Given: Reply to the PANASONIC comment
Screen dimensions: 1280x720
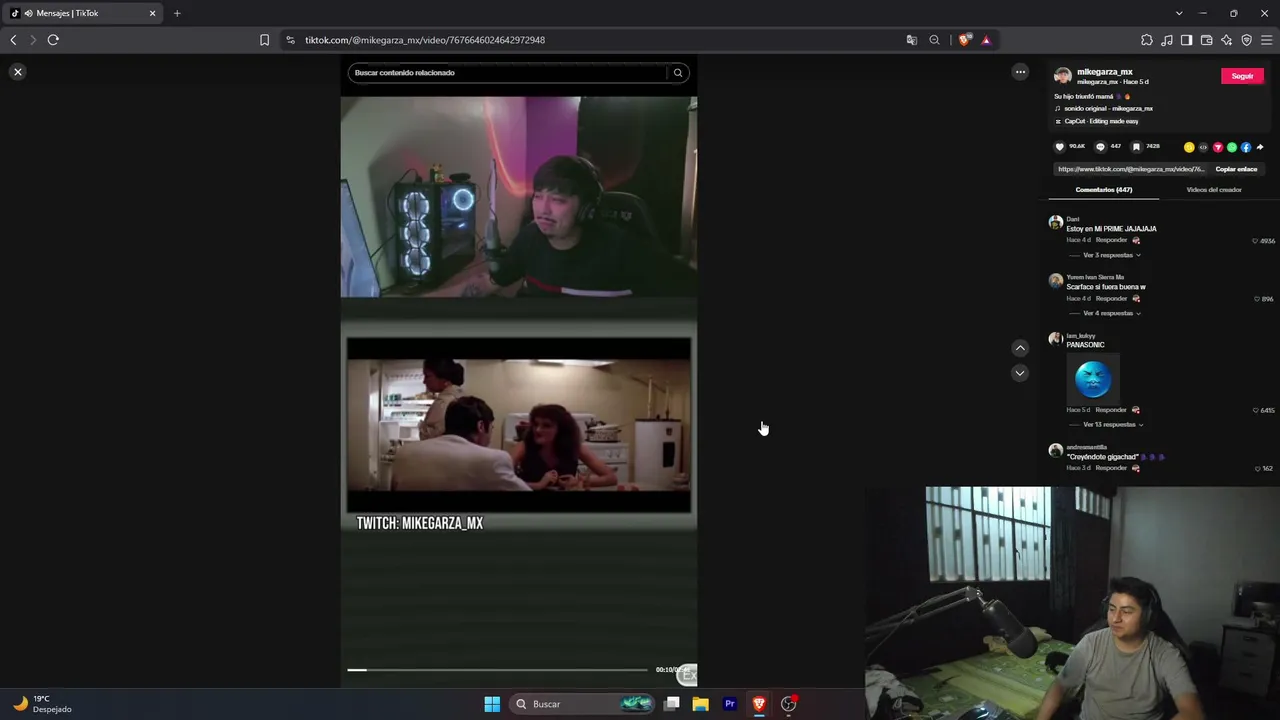Looking at the screenshot, I should coord(1111,409).
